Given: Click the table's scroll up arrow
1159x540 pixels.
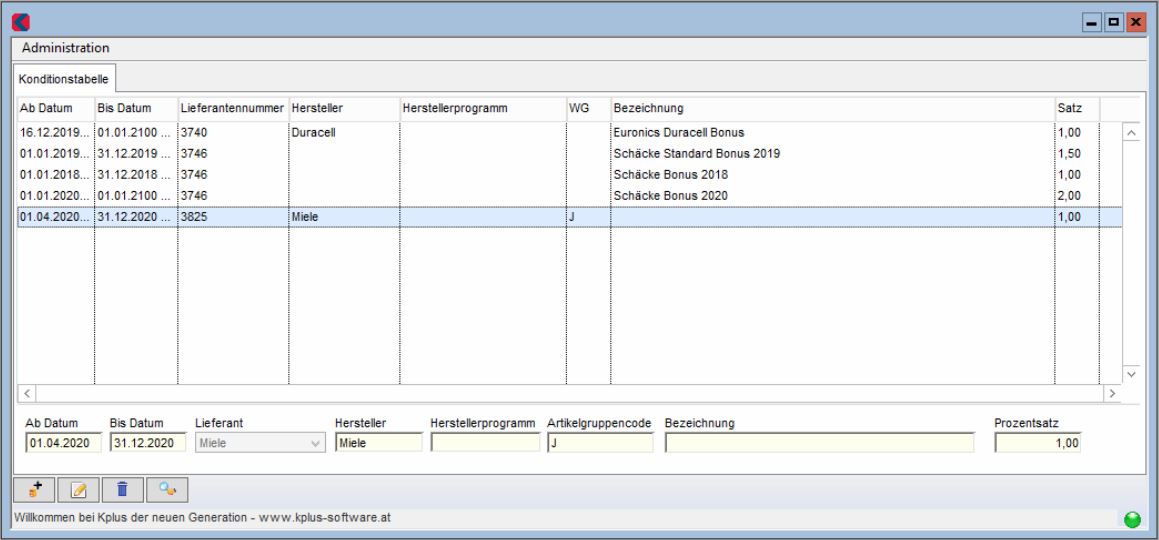Looking at the screenshot, I should [x=1131, y=133].
